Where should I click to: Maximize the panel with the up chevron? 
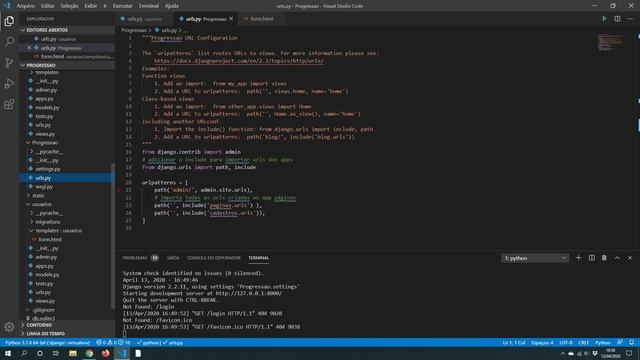[x=617, y=258]
